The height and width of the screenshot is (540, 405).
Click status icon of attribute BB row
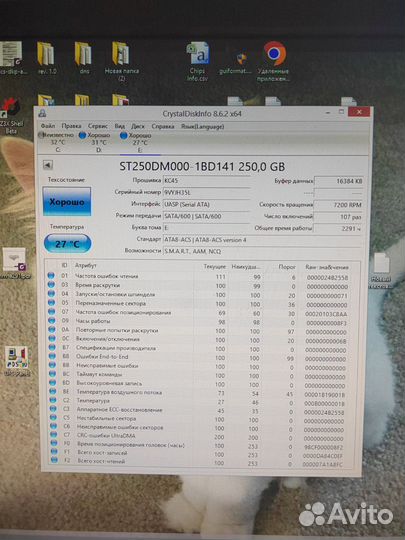[52, 365]
